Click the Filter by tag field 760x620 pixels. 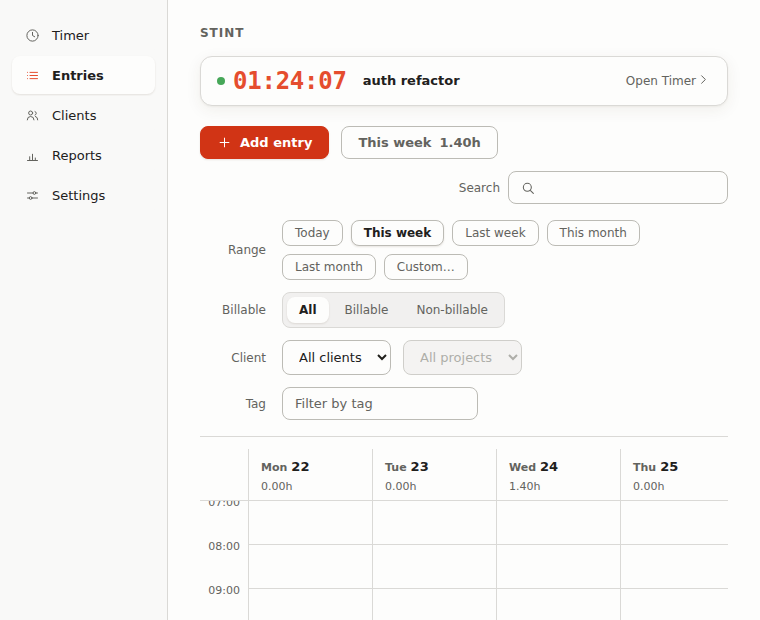coord(380,404)
